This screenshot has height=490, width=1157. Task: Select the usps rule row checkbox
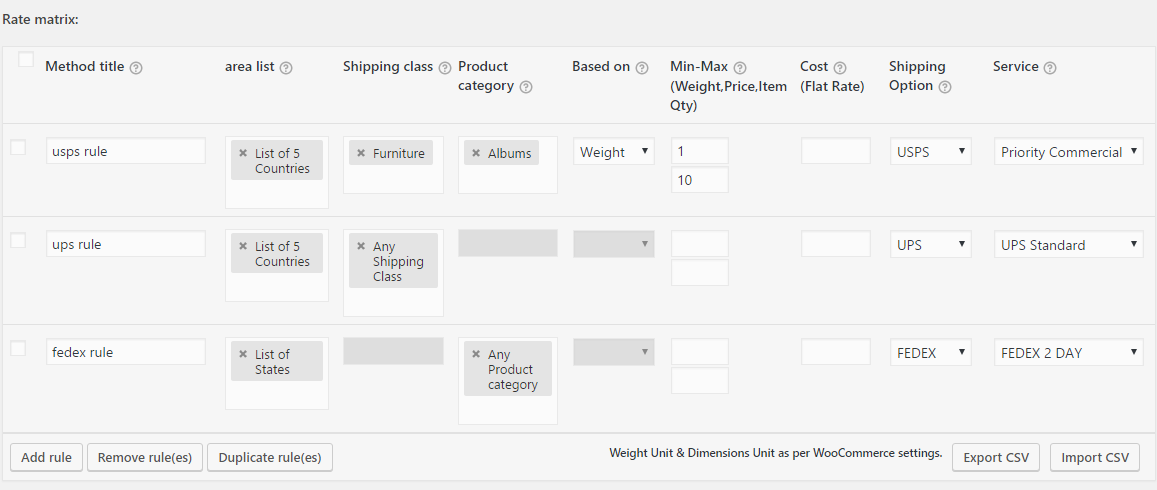[18, 147]
